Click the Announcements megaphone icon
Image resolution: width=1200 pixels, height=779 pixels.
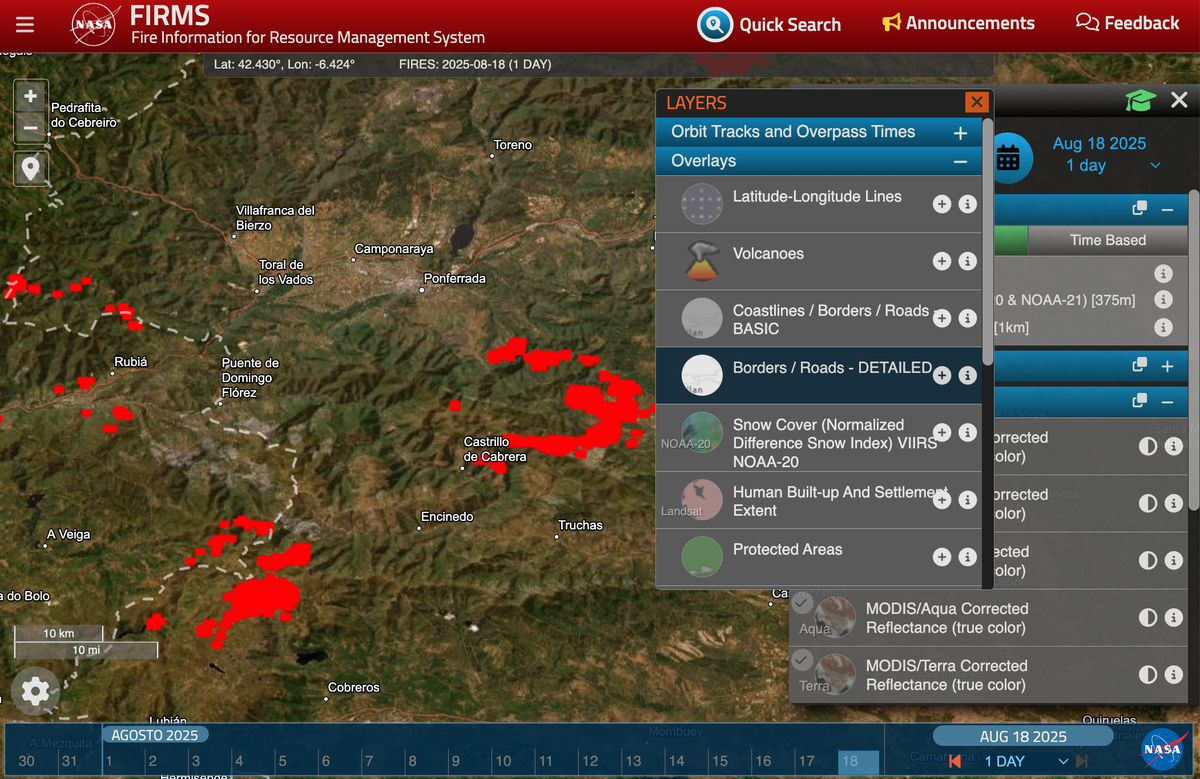coord(893,22)
